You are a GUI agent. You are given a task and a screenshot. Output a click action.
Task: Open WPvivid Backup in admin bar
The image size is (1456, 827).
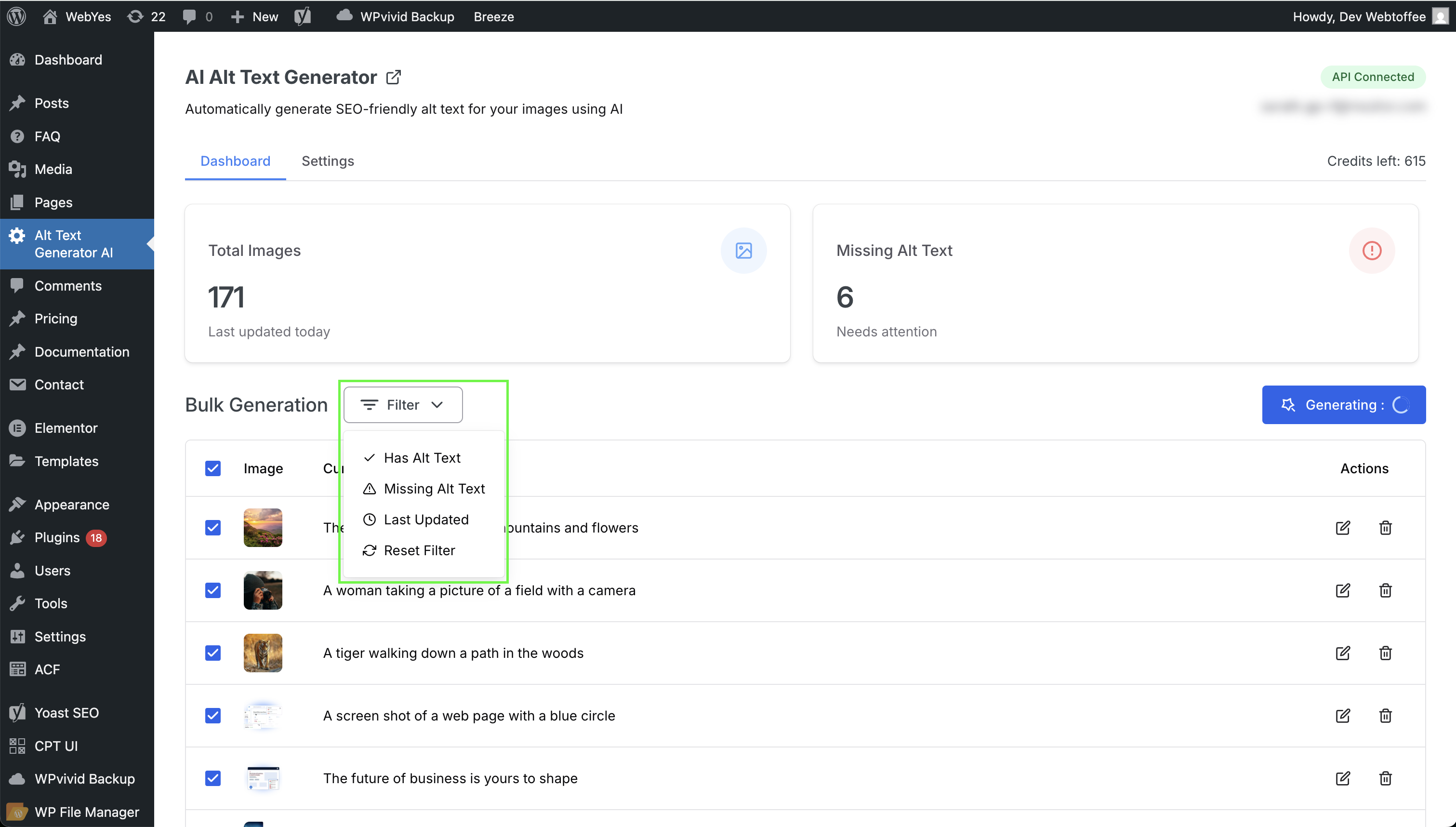(395, 16)
